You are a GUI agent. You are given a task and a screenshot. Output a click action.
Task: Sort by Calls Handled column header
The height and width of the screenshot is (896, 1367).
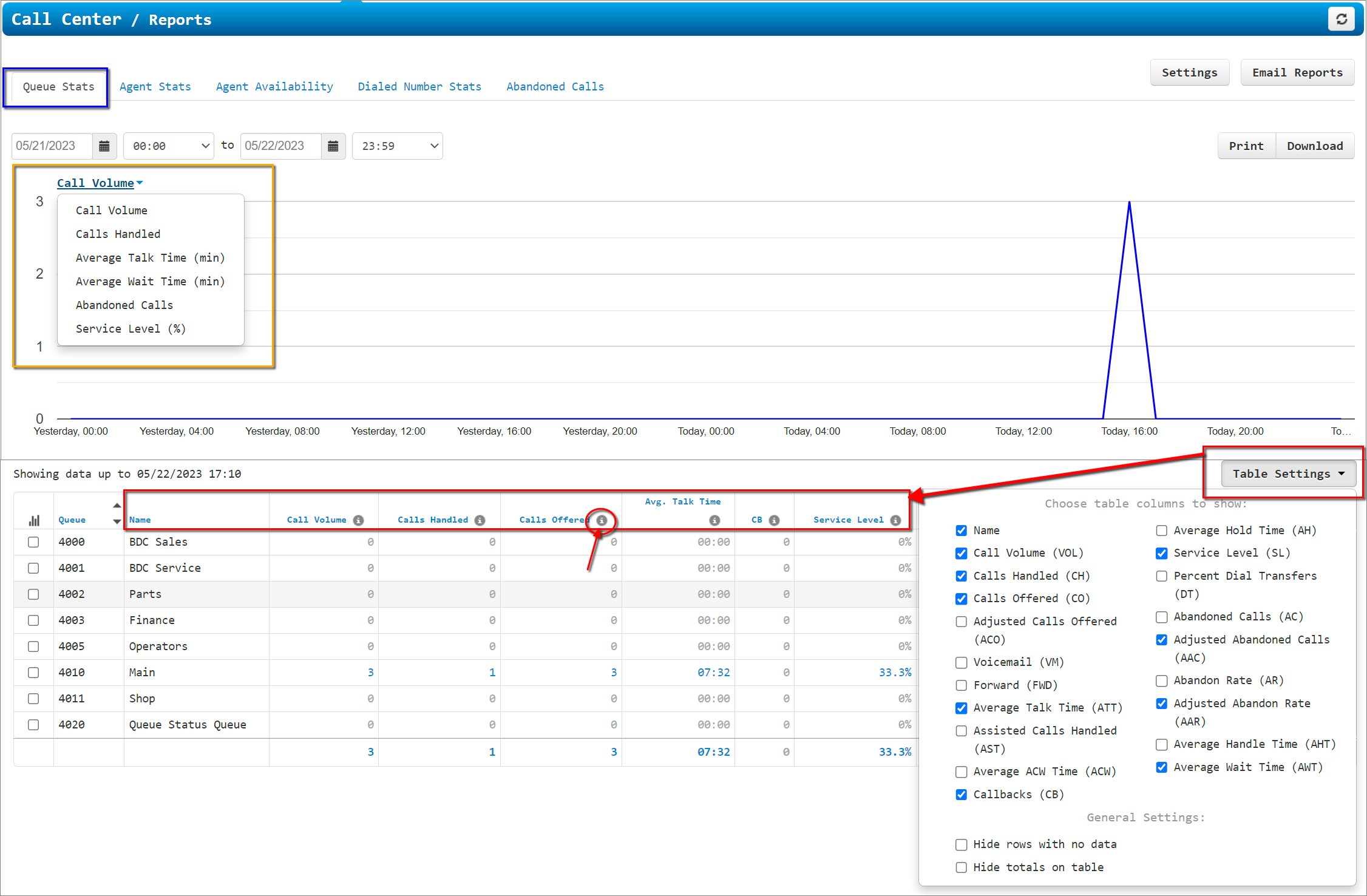(433, 520)
